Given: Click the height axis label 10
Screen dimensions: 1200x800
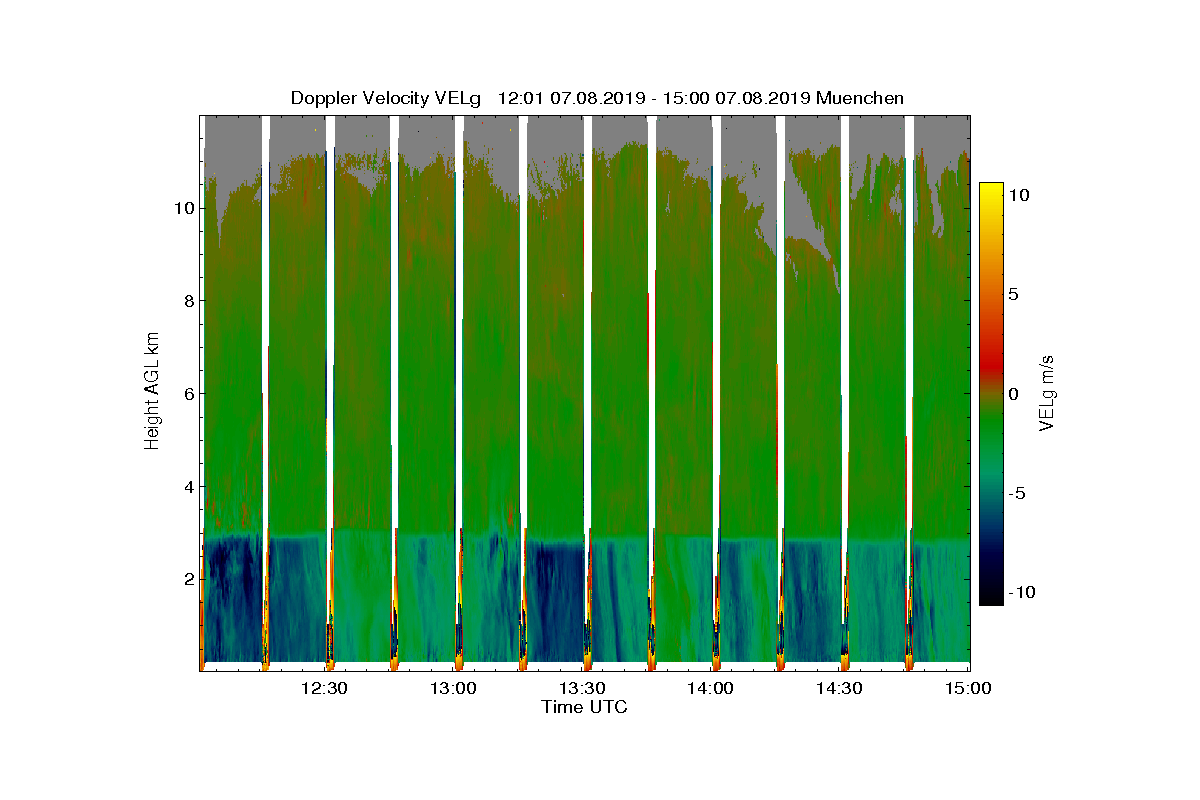Looking at the screenshot, I should coord(183,208).
